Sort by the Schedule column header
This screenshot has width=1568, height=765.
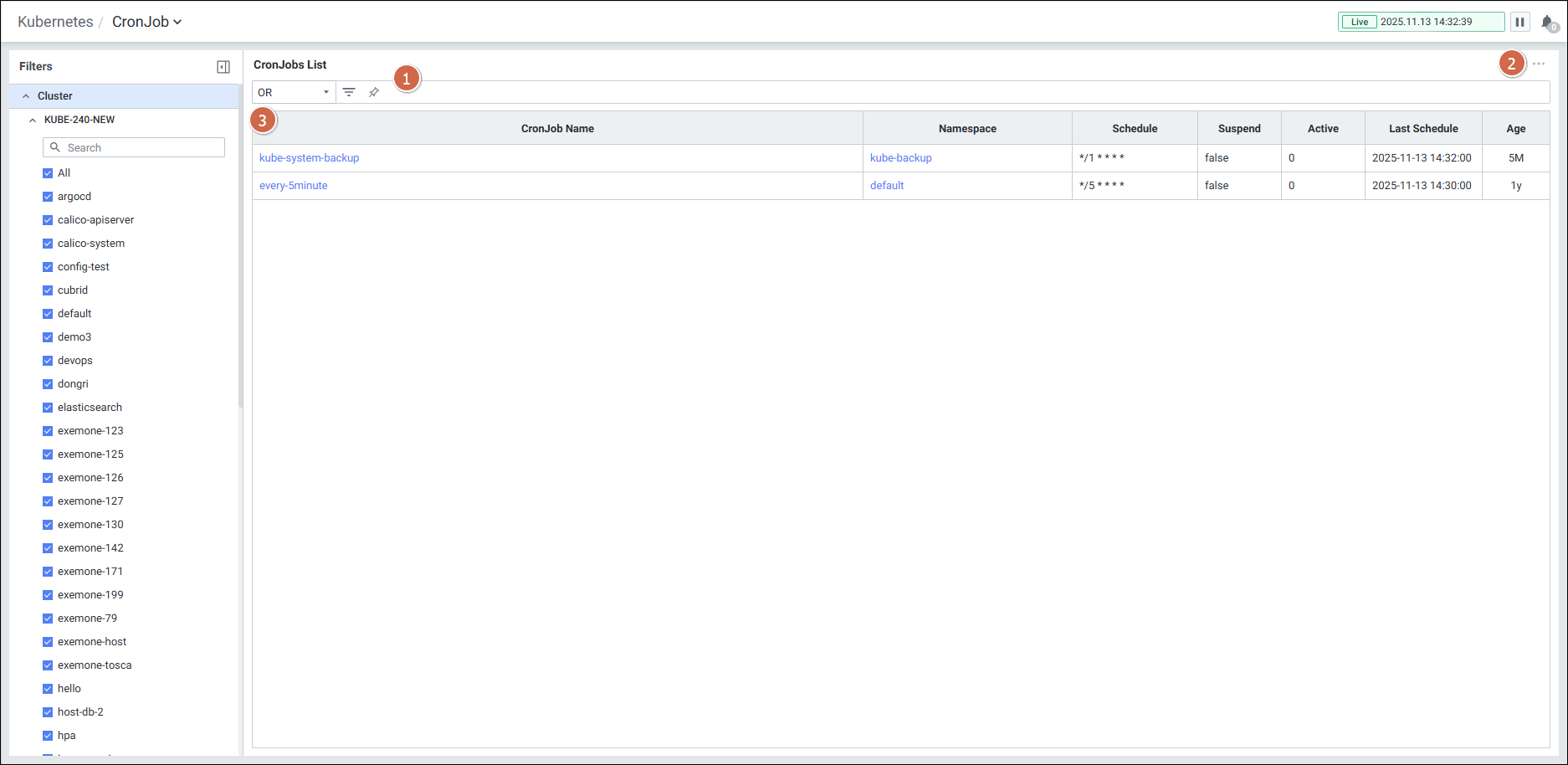(x=1134, y=129)
